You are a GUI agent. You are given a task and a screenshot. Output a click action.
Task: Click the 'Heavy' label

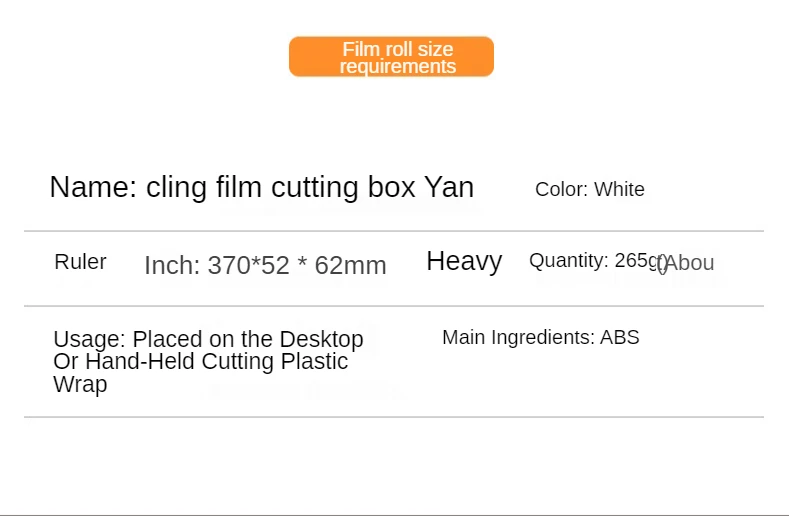[x=464, y=261]
